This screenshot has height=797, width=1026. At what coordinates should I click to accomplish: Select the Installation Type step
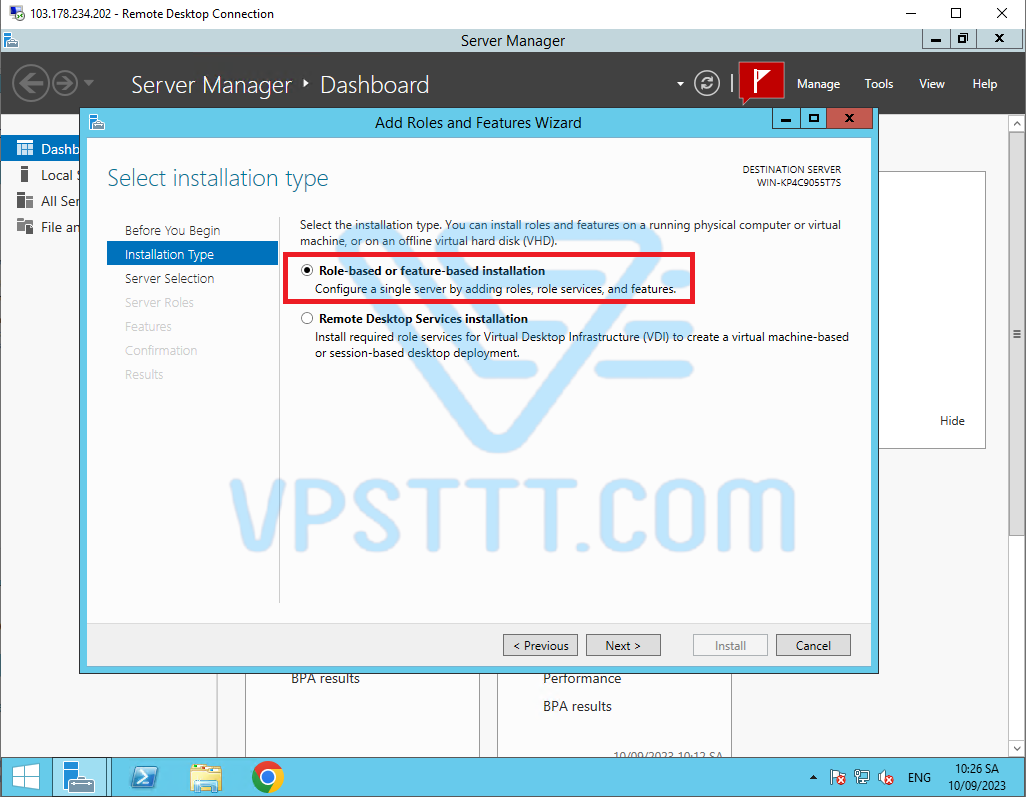192,254
